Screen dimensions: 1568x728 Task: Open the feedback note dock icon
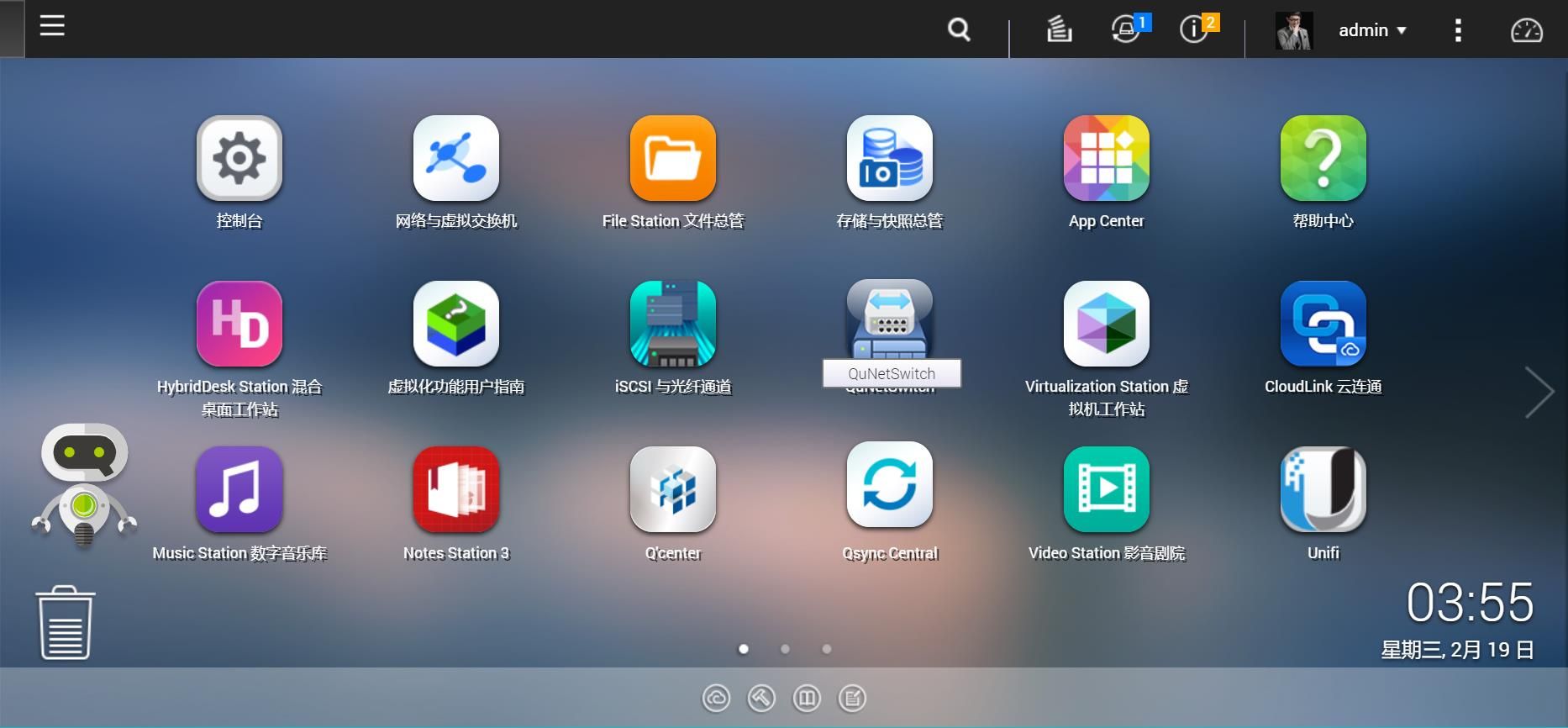(x=852, y=698)
